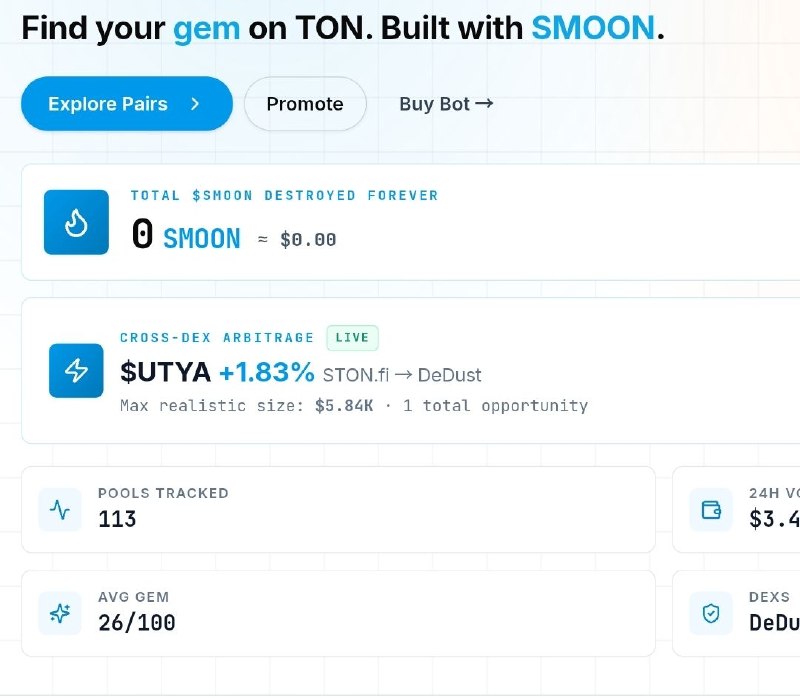Click the STON.fi → DeDust route text
The image size is (800, 698).
[402, 375]
